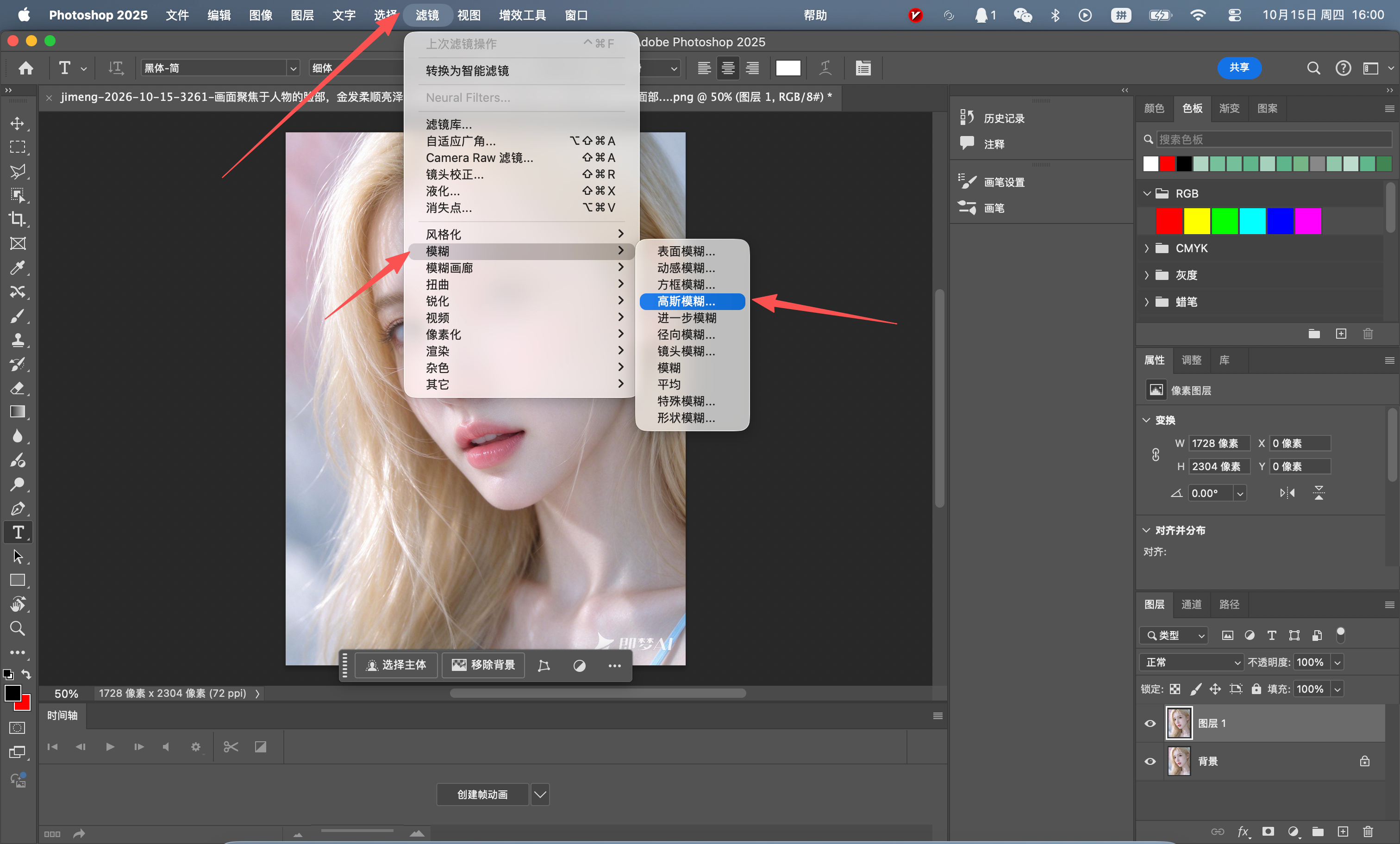The height and width of the screenshot is (844, 1400).
Task: Select the Crop tool
Action: (18, 219)
